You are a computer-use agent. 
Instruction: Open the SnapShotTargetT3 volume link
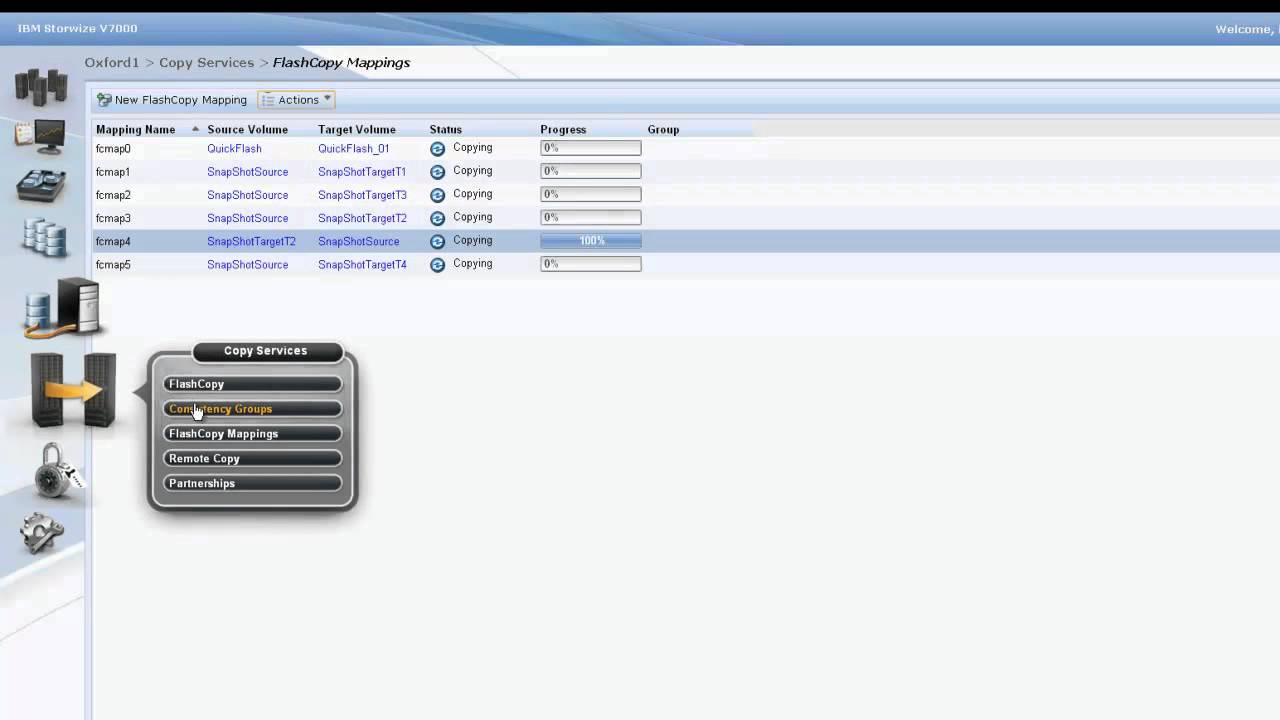(362, 195)
